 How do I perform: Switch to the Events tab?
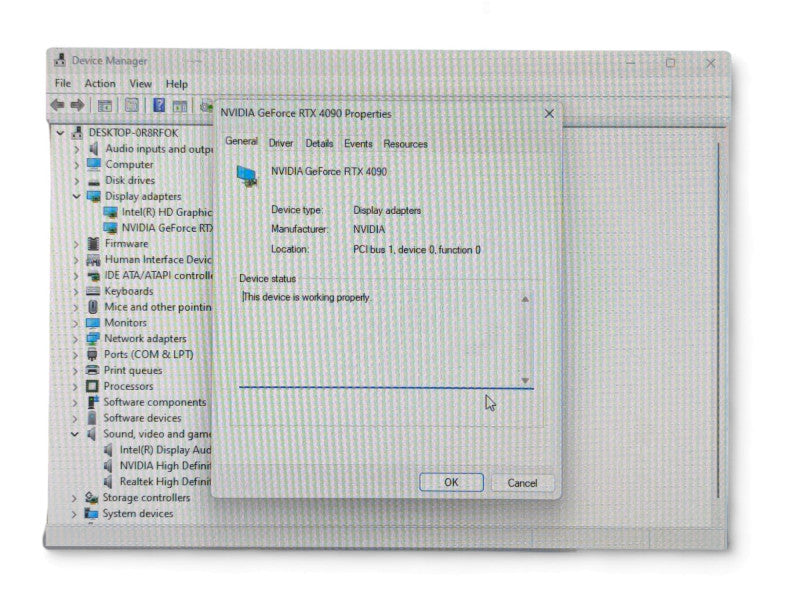[358, 144]
